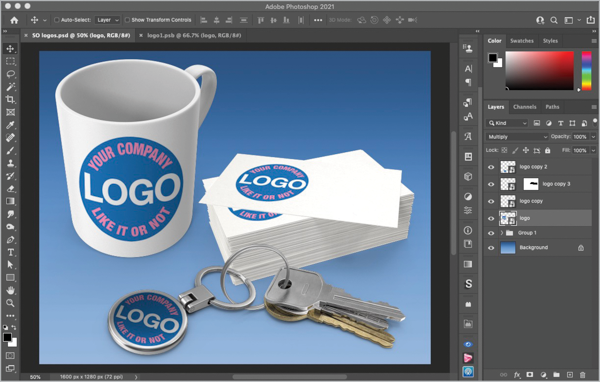
Task: Hide the Background layer visibility eye
Action: tap(491, 248)
